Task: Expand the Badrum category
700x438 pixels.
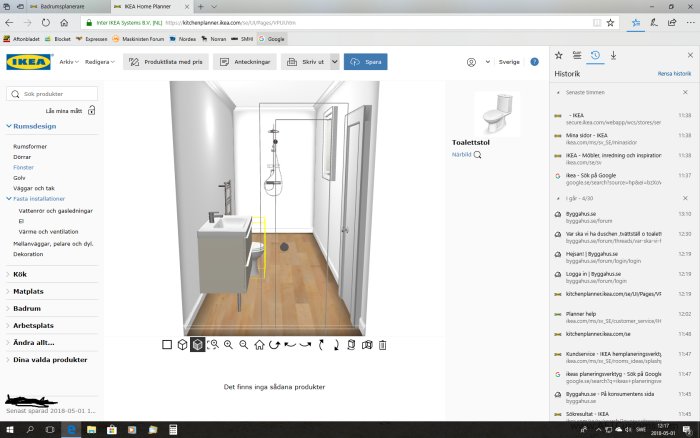Action: tap(23, 309)
